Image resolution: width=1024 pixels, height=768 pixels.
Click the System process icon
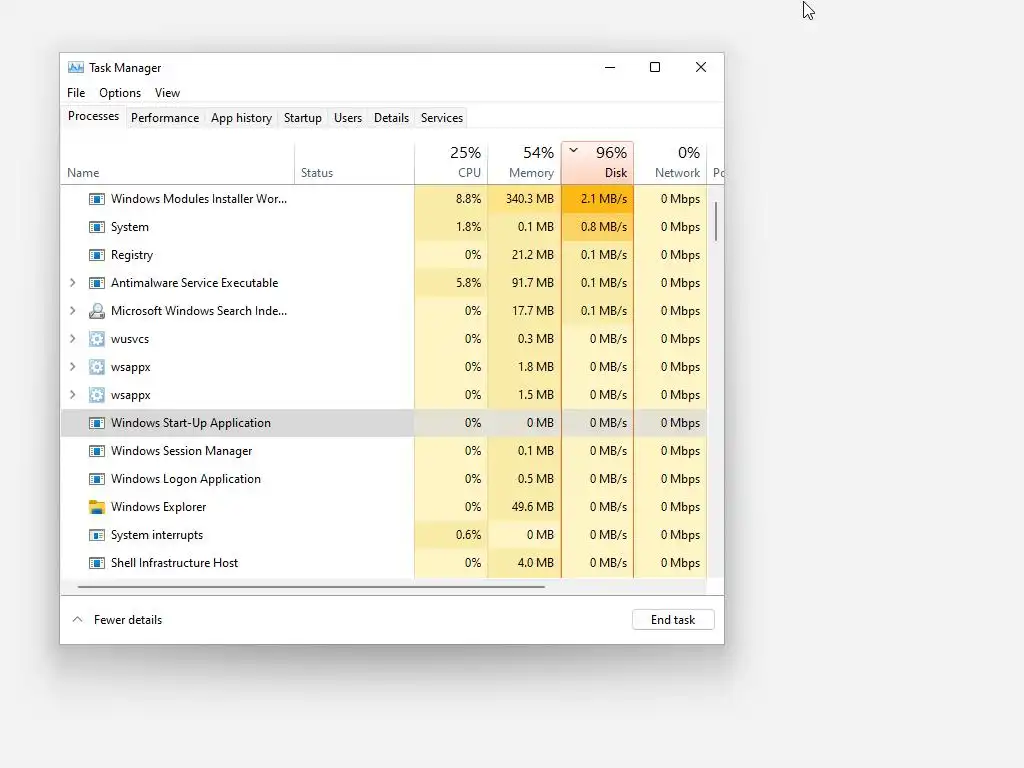point(97,227)
